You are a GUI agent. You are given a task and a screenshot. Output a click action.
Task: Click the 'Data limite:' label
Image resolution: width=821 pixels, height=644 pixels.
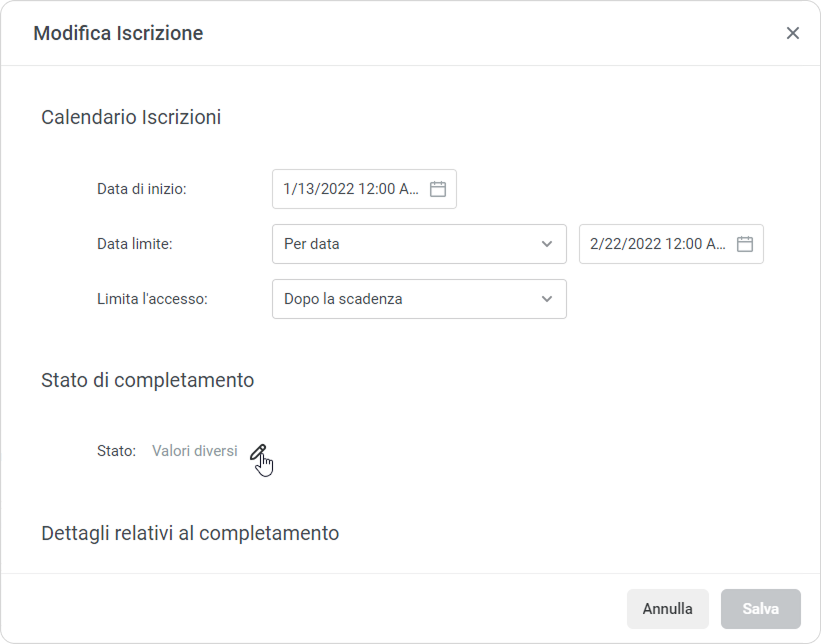pyautogui.click(x=135, y=244)
